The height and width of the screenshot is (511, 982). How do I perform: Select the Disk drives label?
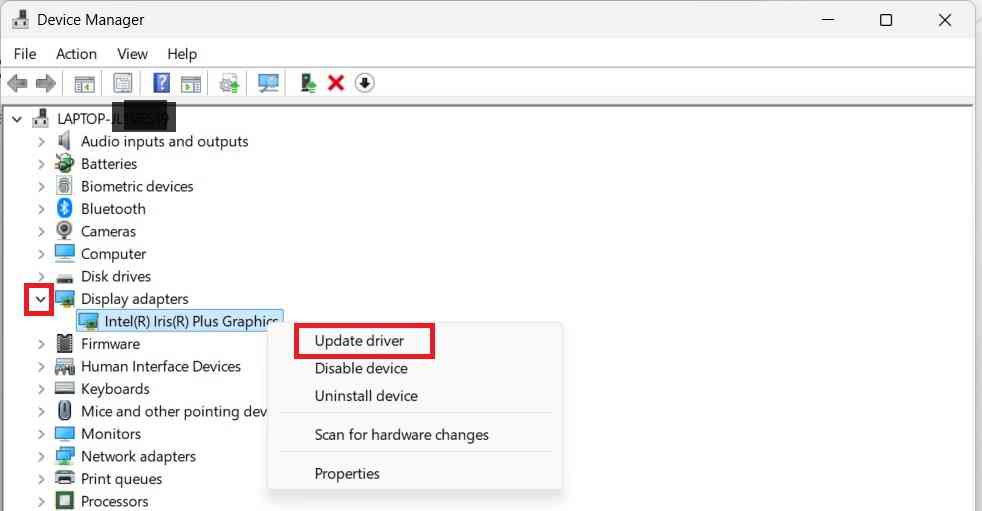[116, 276]
